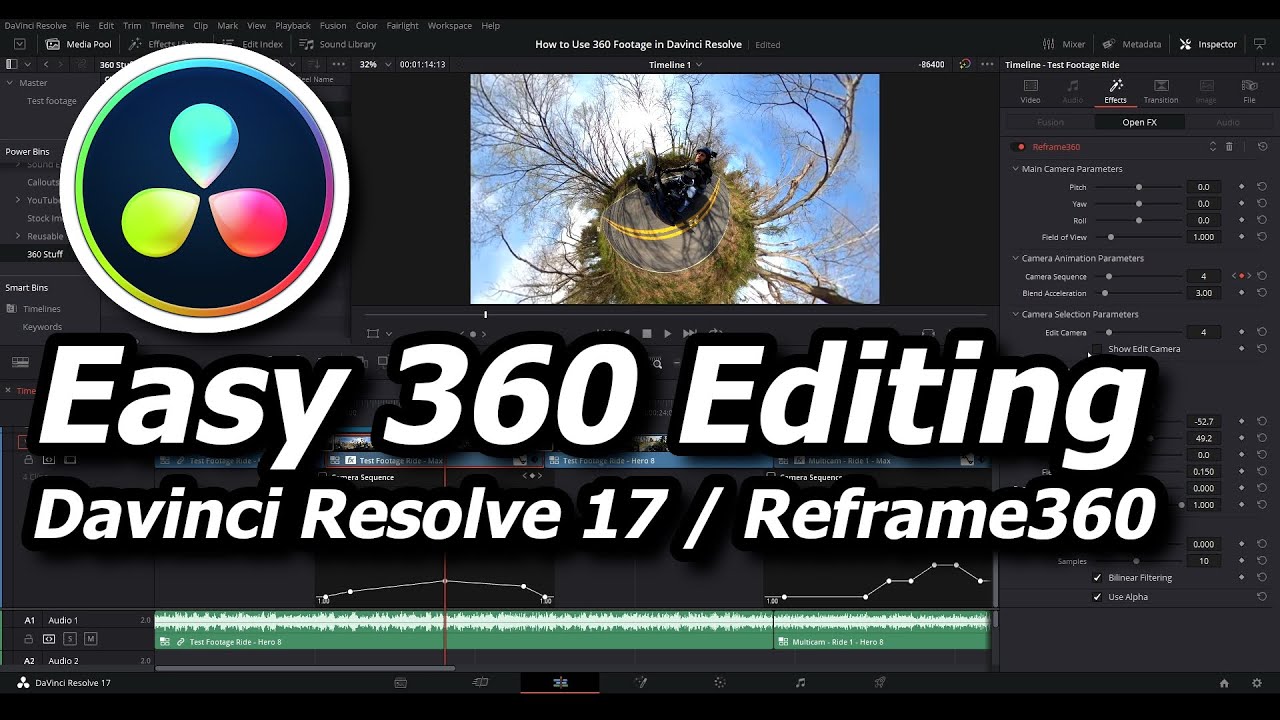Viewport: 1280px width, 720px height.
Task: Collapse Camera Animation Parameters section
Action: (x=1015, y=258)
